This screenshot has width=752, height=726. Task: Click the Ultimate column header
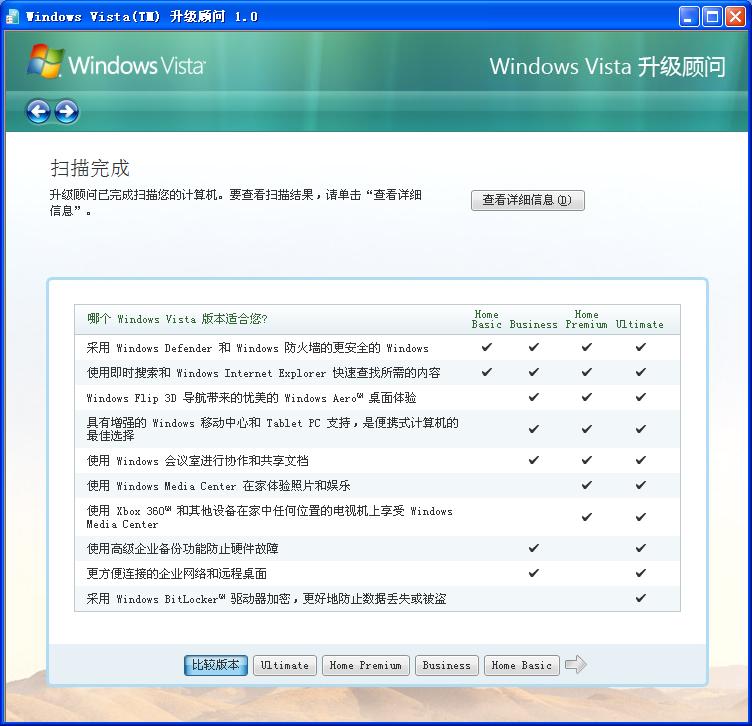click(640, 325)
